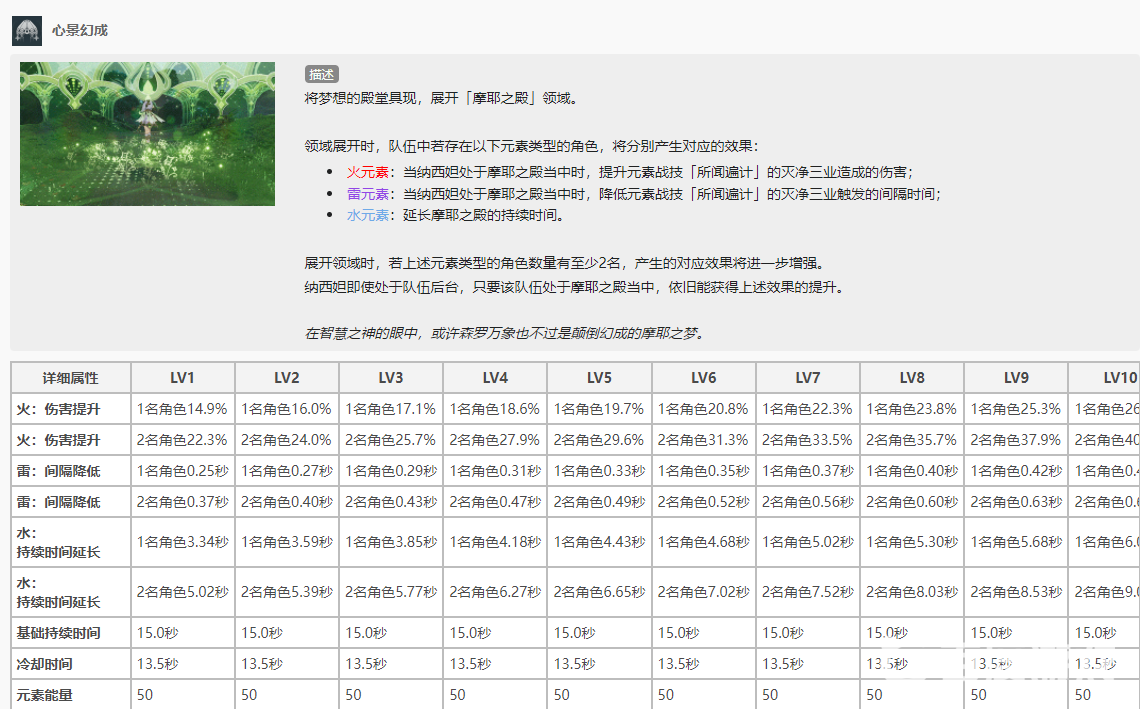Click cell 2名角色5.02秒 under LV1
The height and width of the screenshot is (709, 1140).
click(x=182, y=593)
